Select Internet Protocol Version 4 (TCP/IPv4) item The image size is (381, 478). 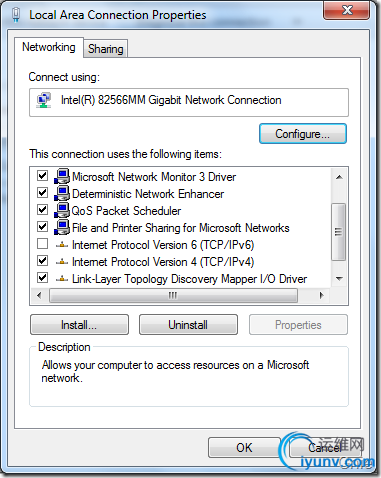coord(163,262)
